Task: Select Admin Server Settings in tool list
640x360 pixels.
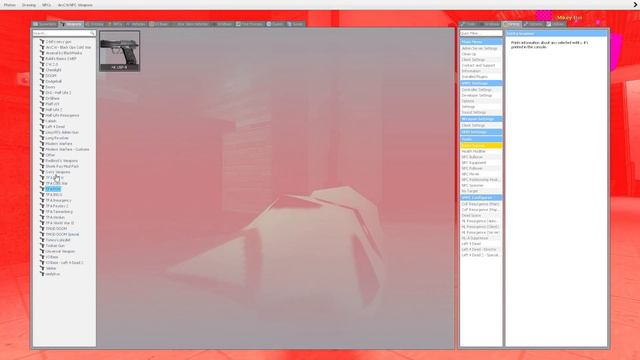Action: [x=481, y=48]
